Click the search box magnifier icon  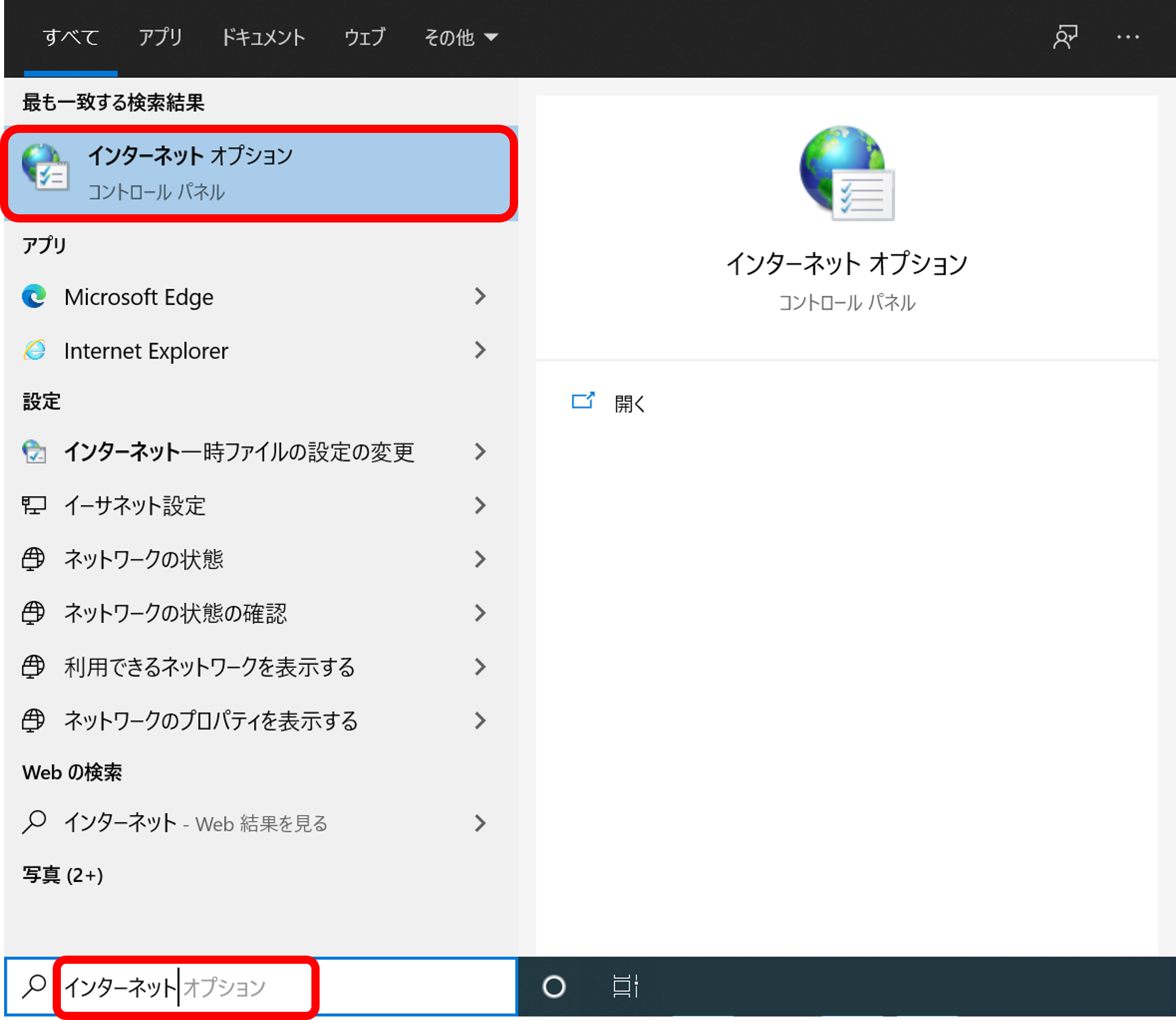(34, 987)
